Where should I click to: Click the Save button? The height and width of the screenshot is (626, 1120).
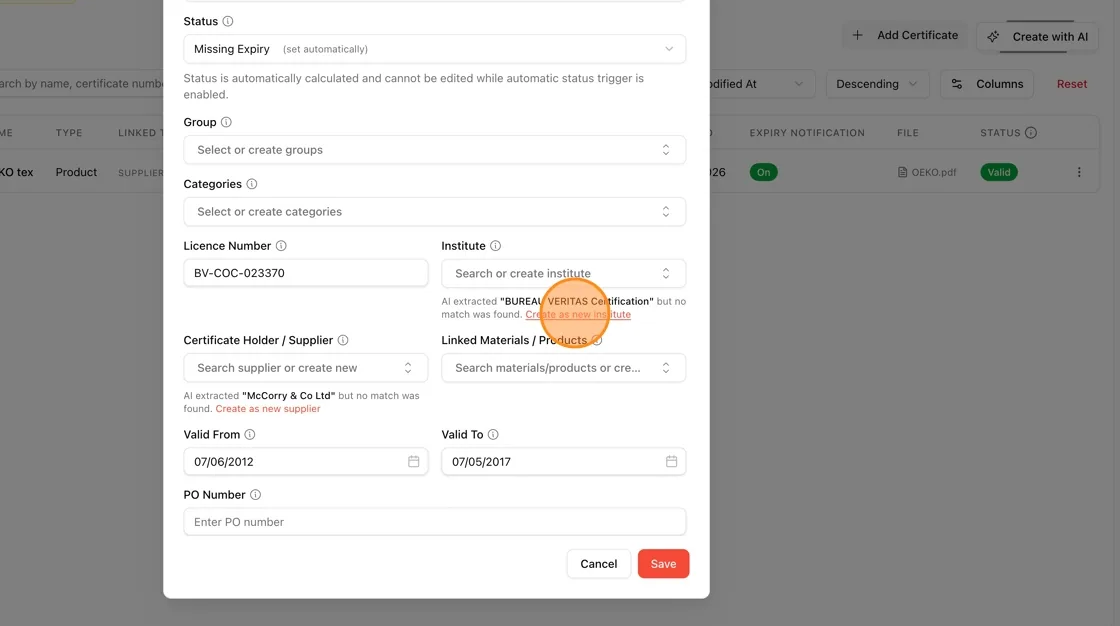click(664, 564)
